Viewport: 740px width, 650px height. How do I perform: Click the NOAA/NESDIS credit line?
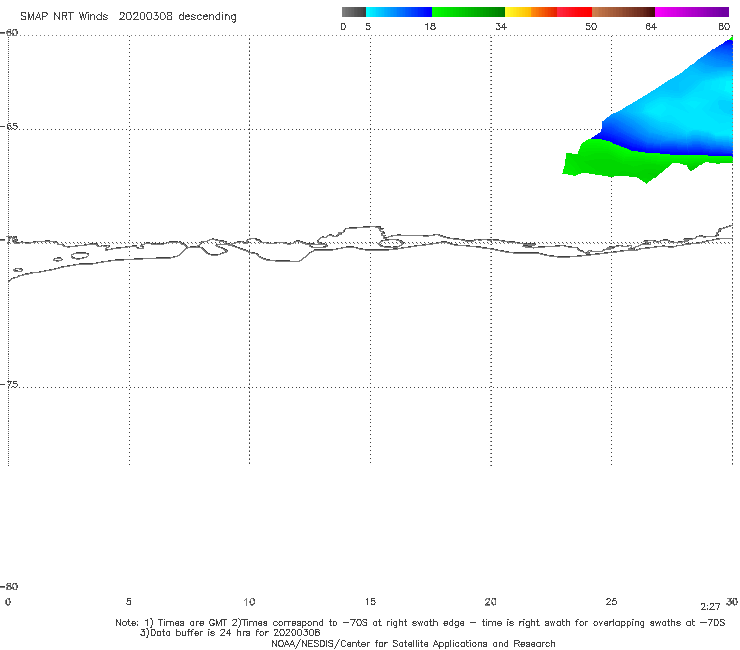pos(413,644)
